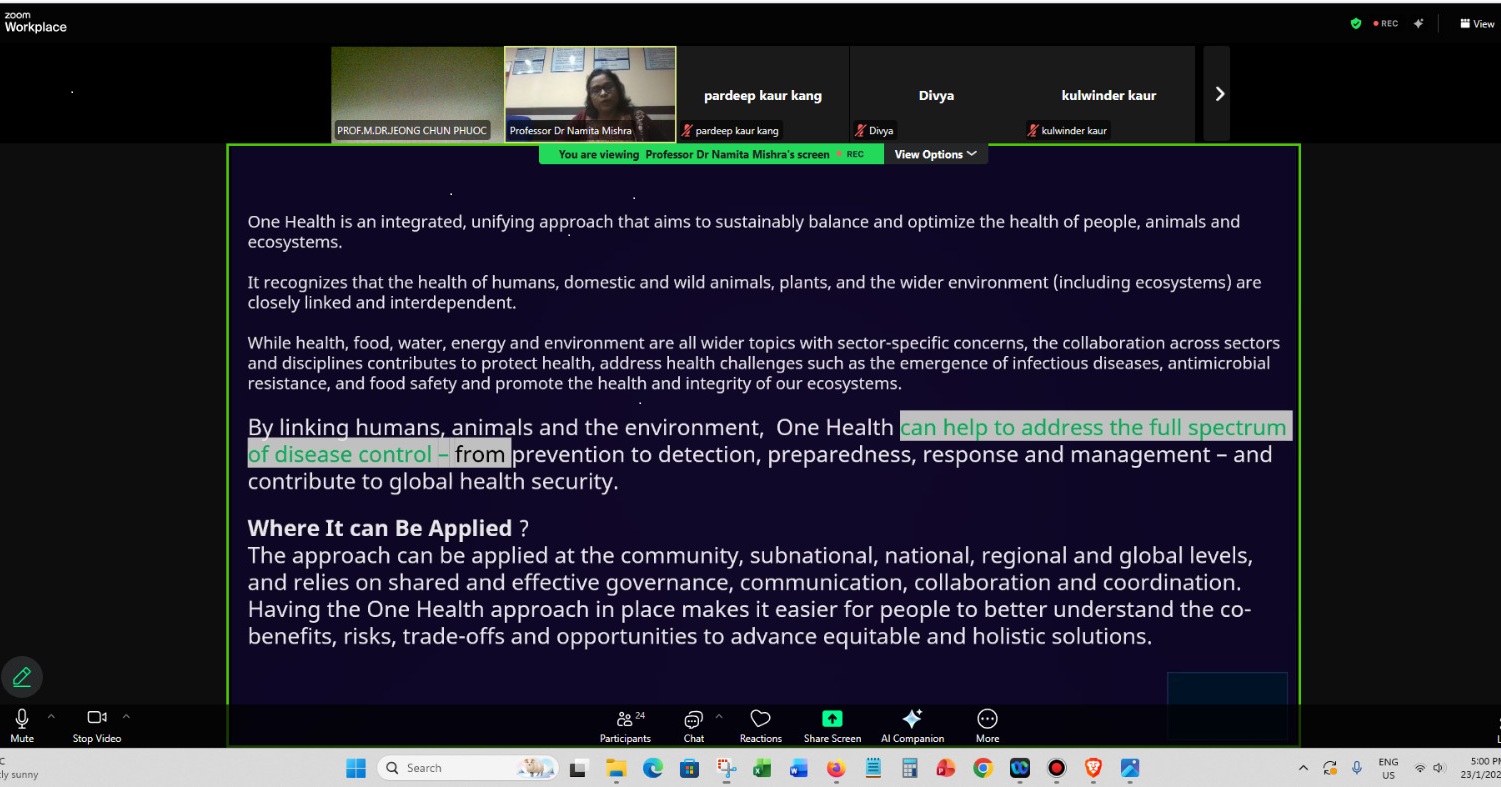Expand chat options arrow beside Chat
This screenshot has width=1501, height=787.
718,716
